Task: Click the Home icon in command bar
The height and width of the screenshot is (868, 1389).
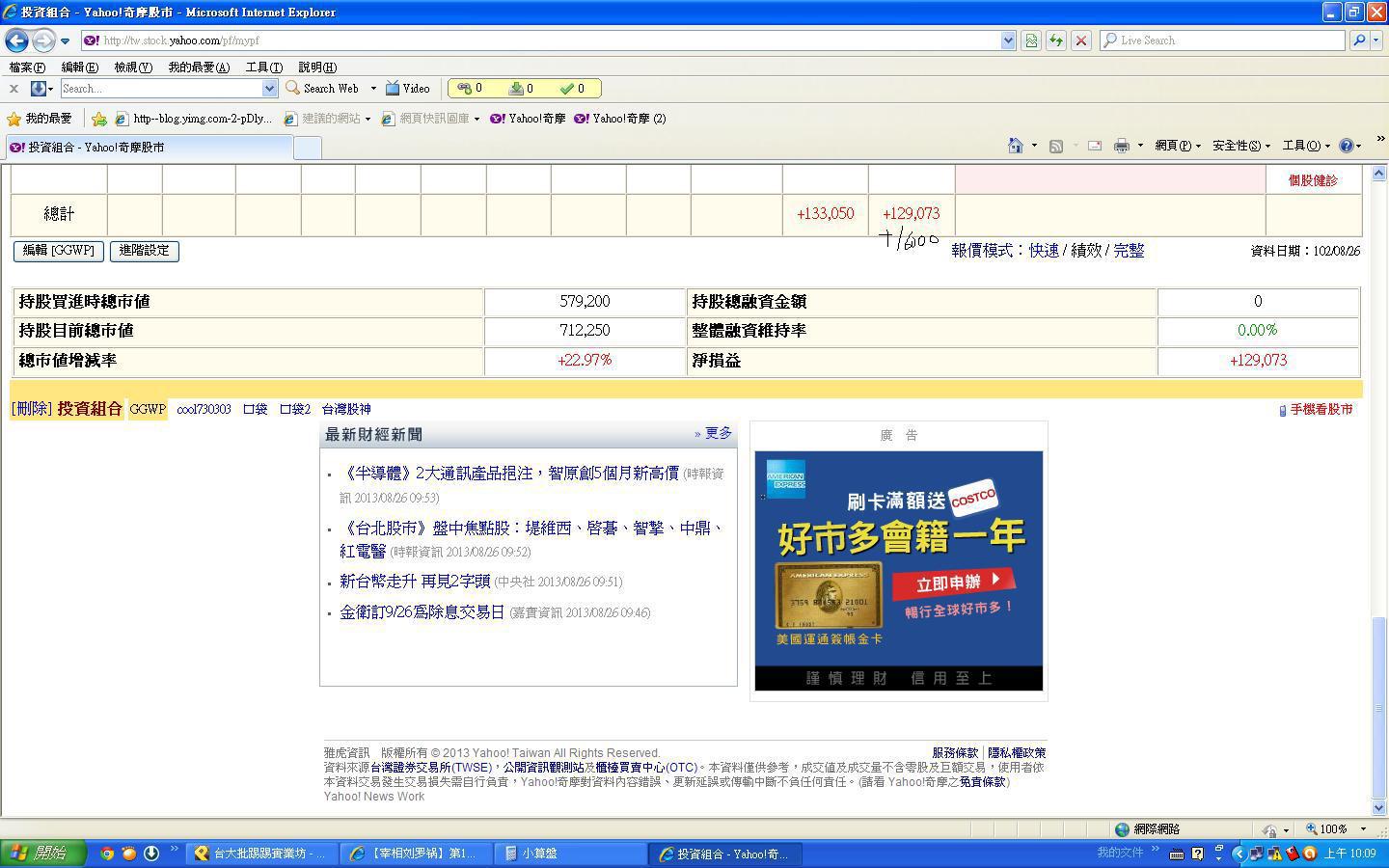Action: point(1015,146)
